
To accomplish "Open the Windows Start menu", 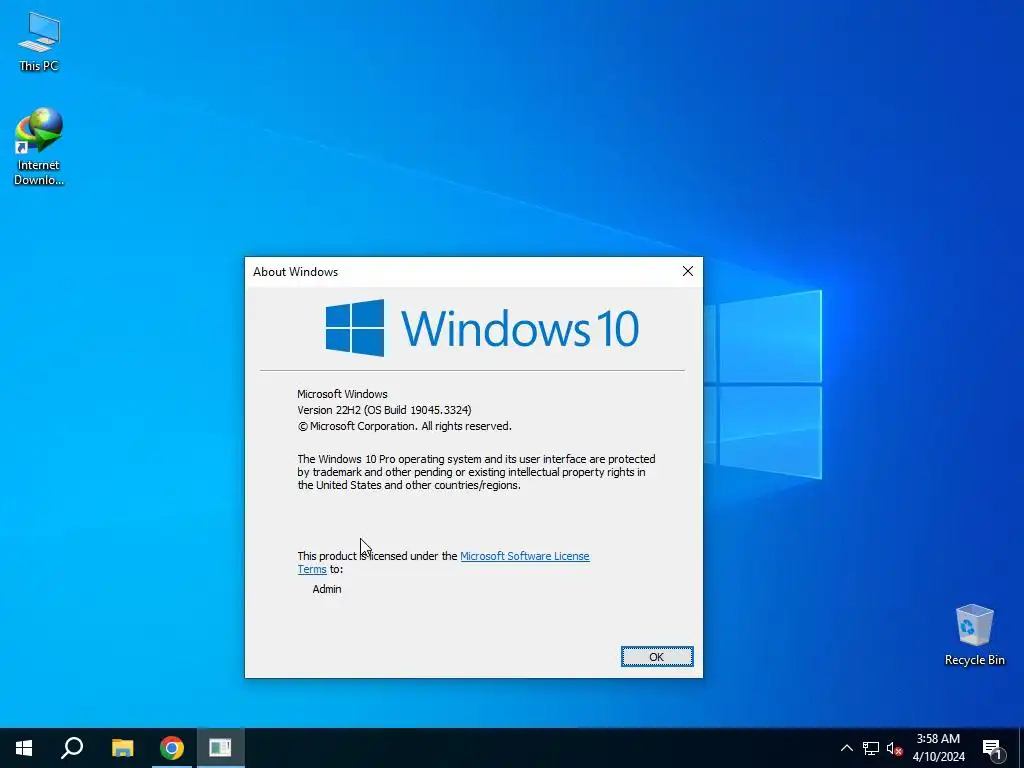I will [24, 748].
